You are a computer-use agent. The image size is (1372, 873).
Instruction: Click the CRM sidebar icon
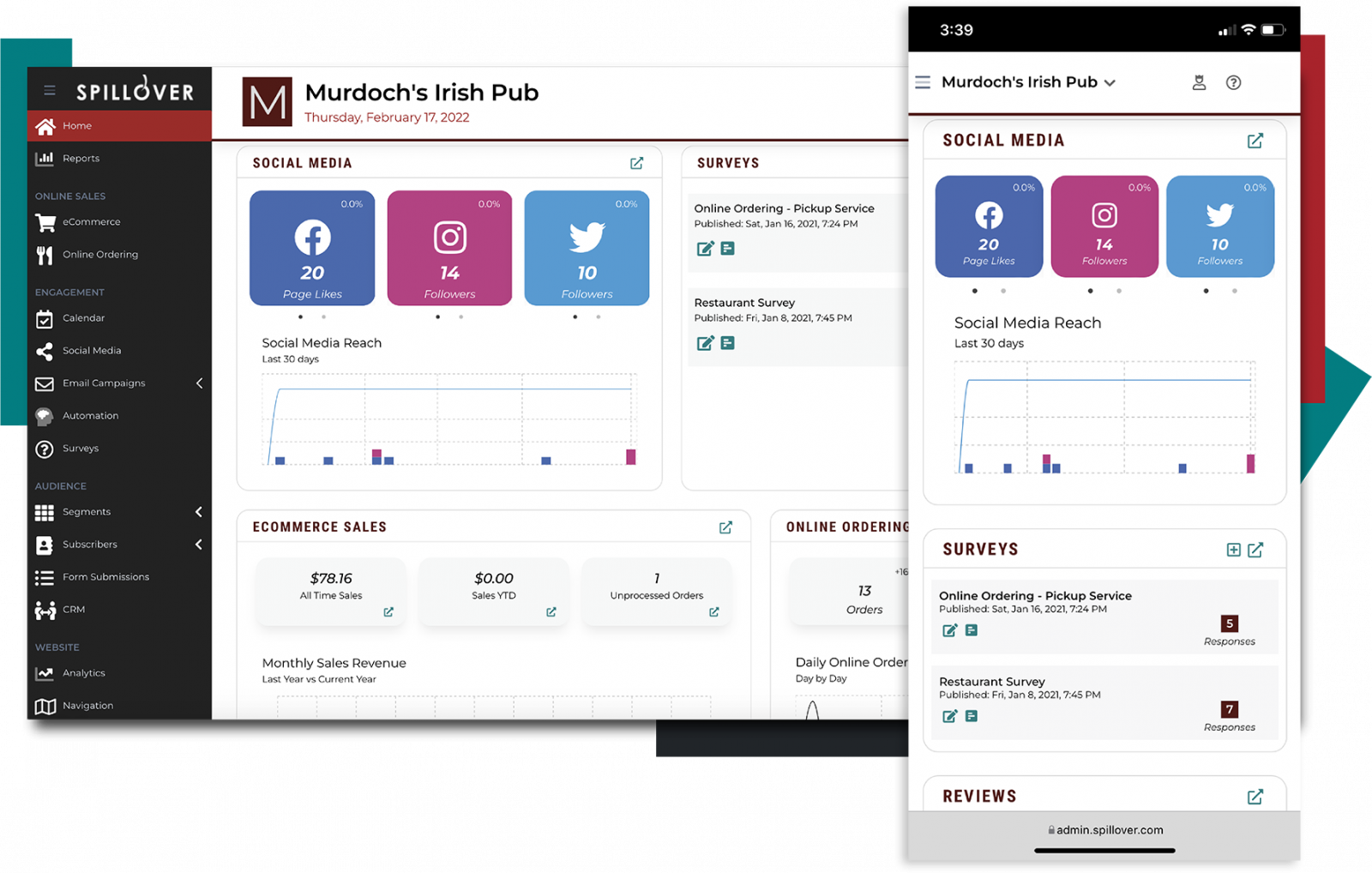[45, 610]
